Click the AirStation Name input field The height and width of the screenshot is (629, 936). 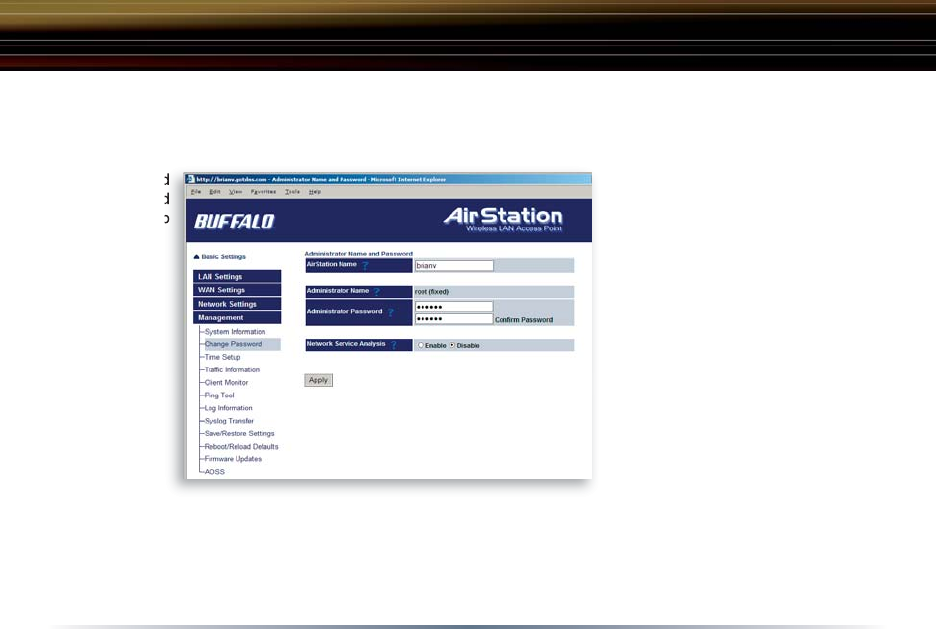pyautogui.click(x=454, y=266)
